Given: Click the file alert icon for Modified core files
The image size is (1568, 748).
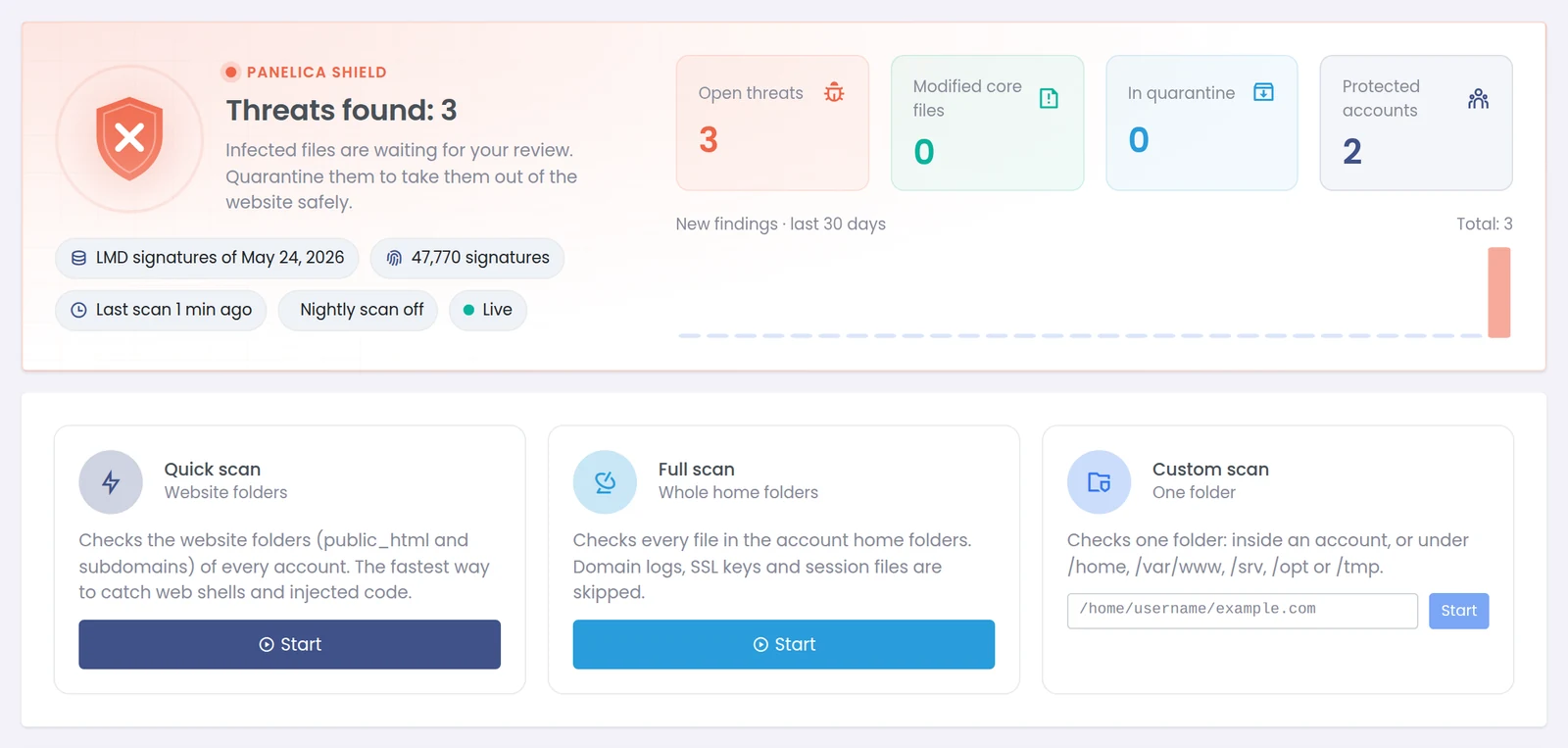Looking at the screenshot, I should [x=1049, y=98].
